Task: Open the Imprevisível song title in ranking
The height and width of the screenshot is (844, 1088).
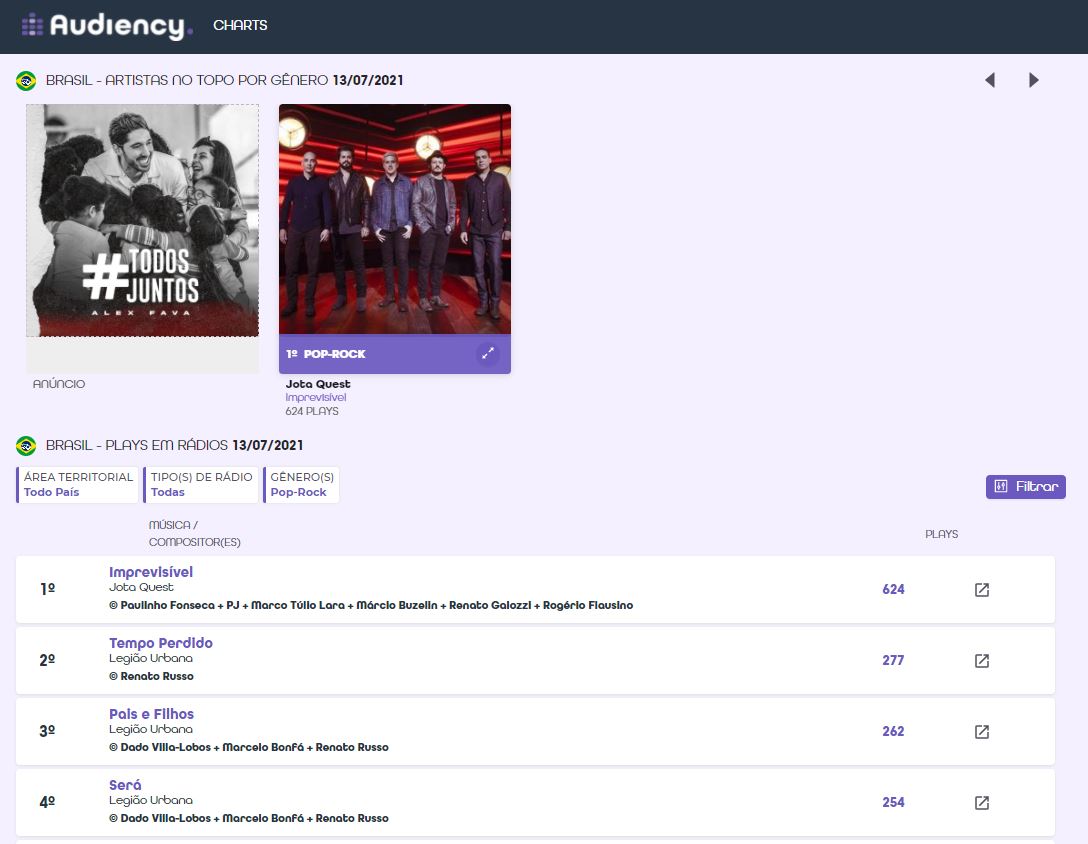Action: click(151, 572)
